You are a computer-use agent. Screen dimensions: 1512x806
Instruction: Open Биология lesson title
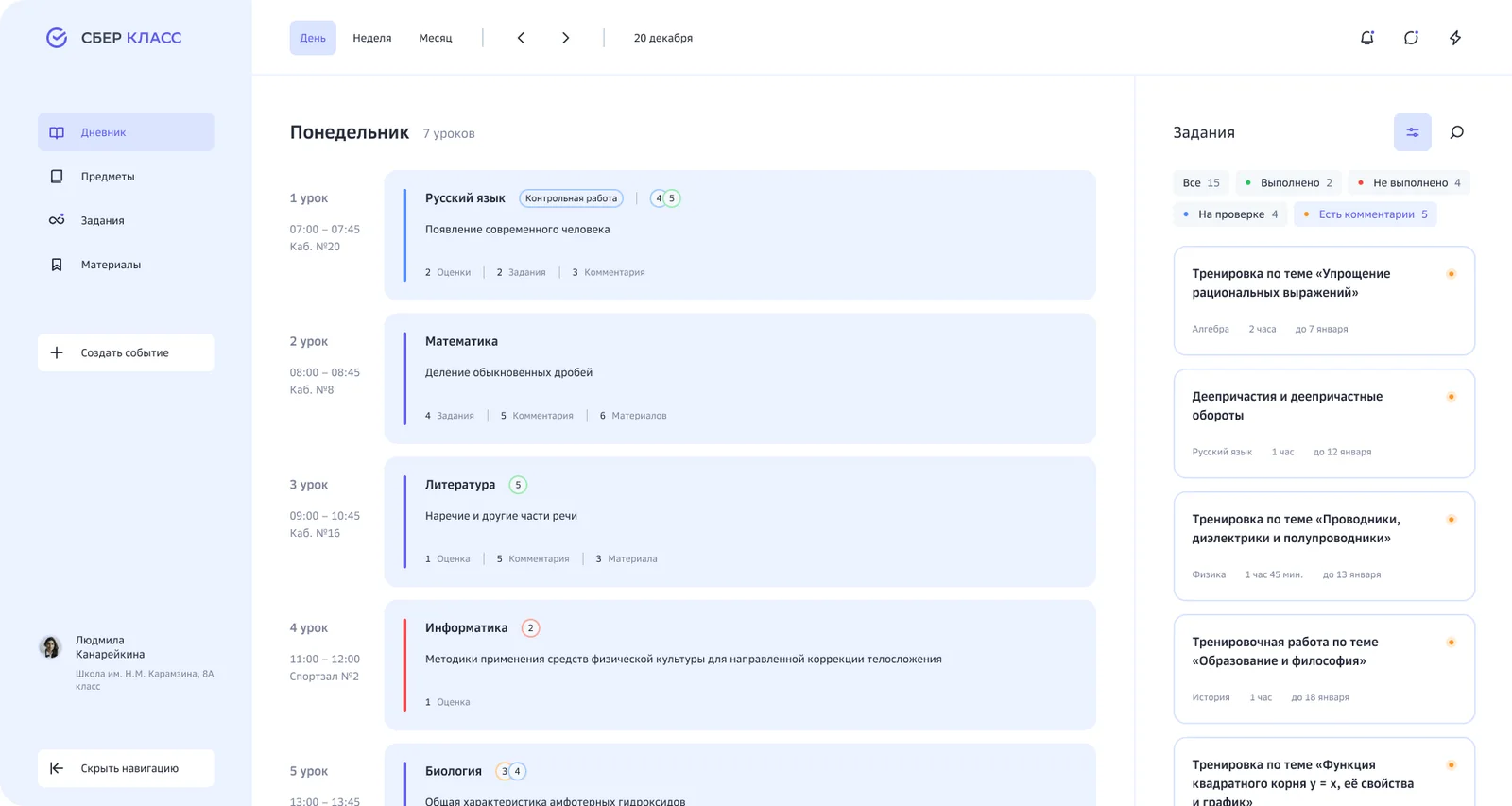point(454,771)
